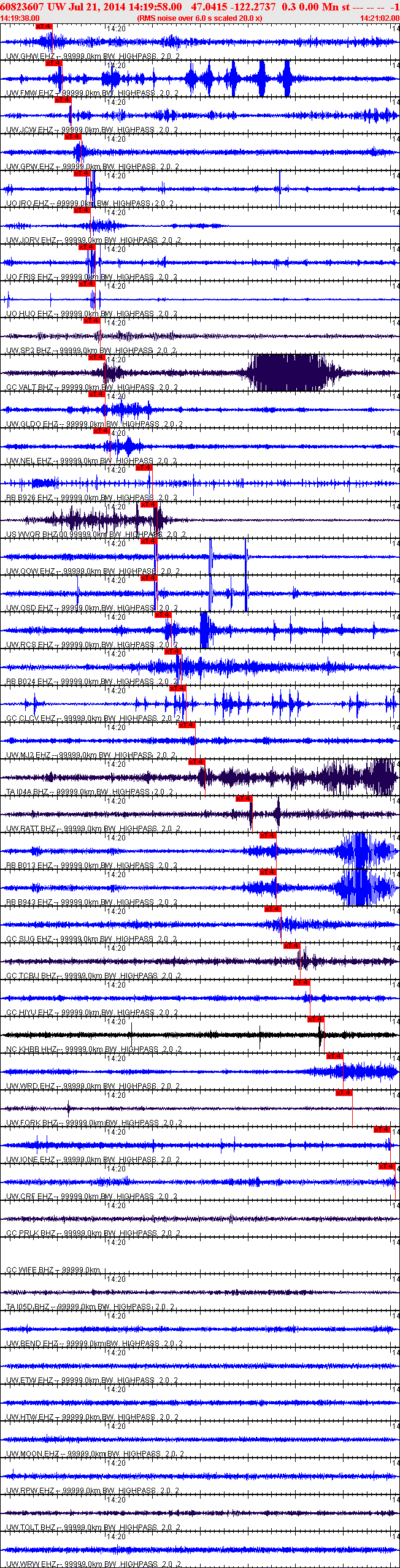Click the end time 14:21:02.00 label
This screenshot has height=1568, width=400.
(x=379, y=18)
